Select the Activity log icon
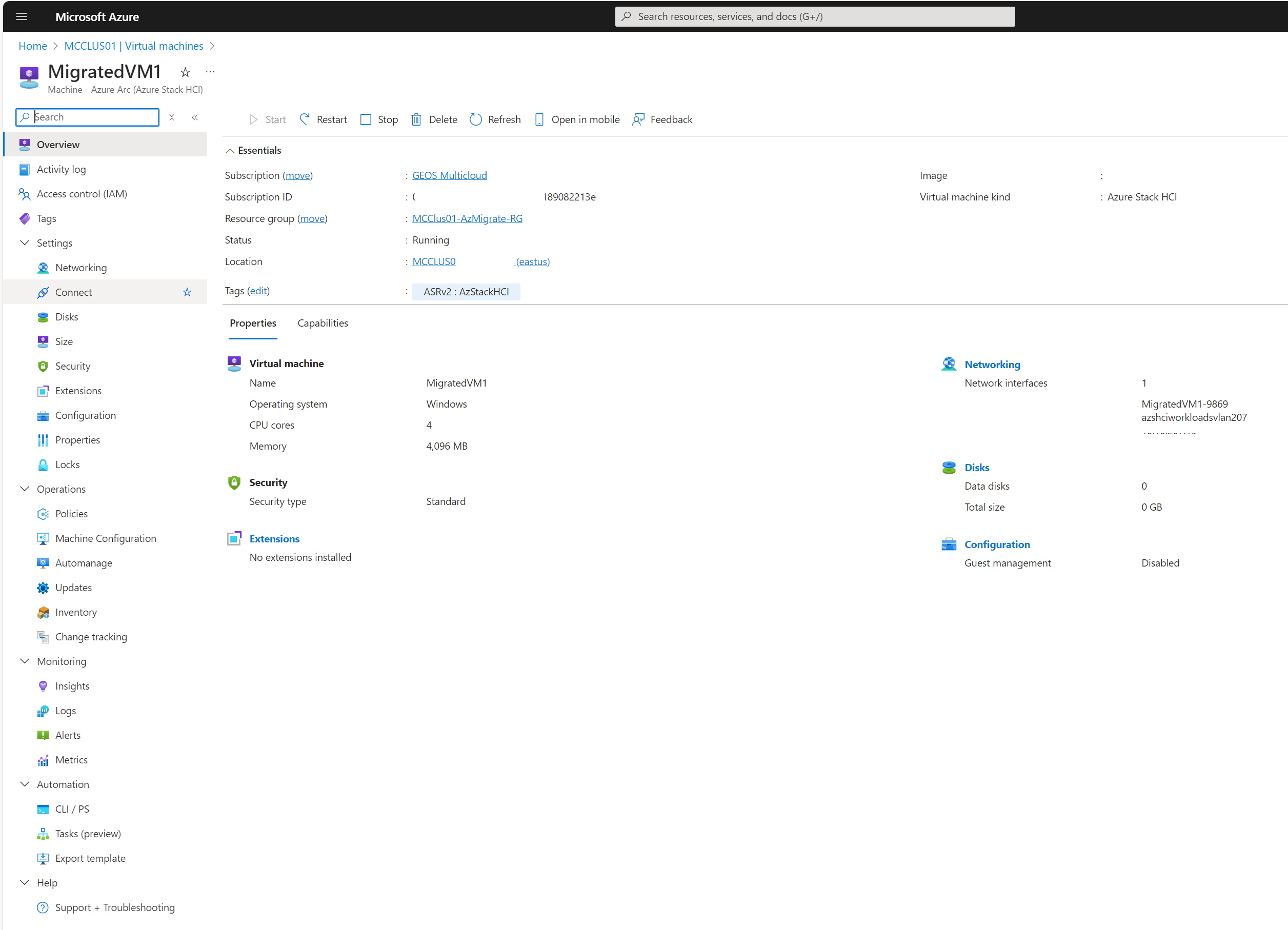This screenshot has width=1288, height=930. (x=25, y=169)
